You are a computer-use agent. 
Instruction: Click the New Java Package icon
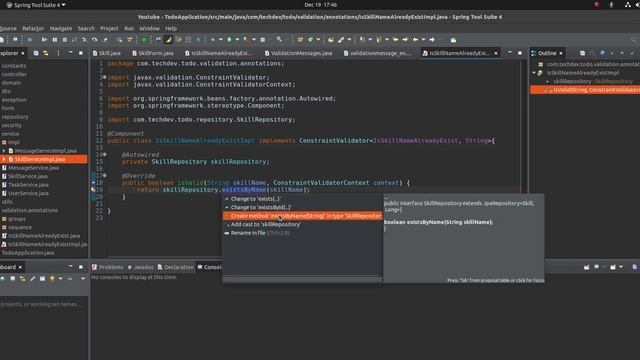tap(300, 40)
